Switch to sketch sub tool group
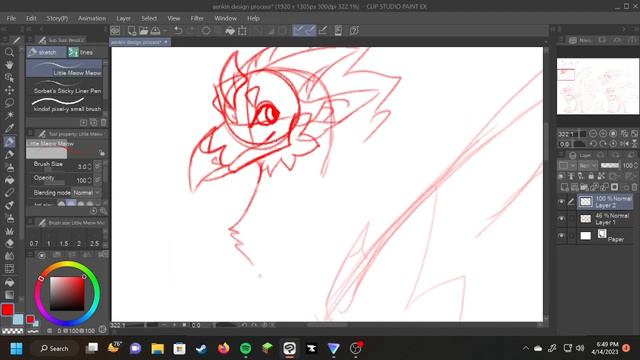 pos(47,52)
